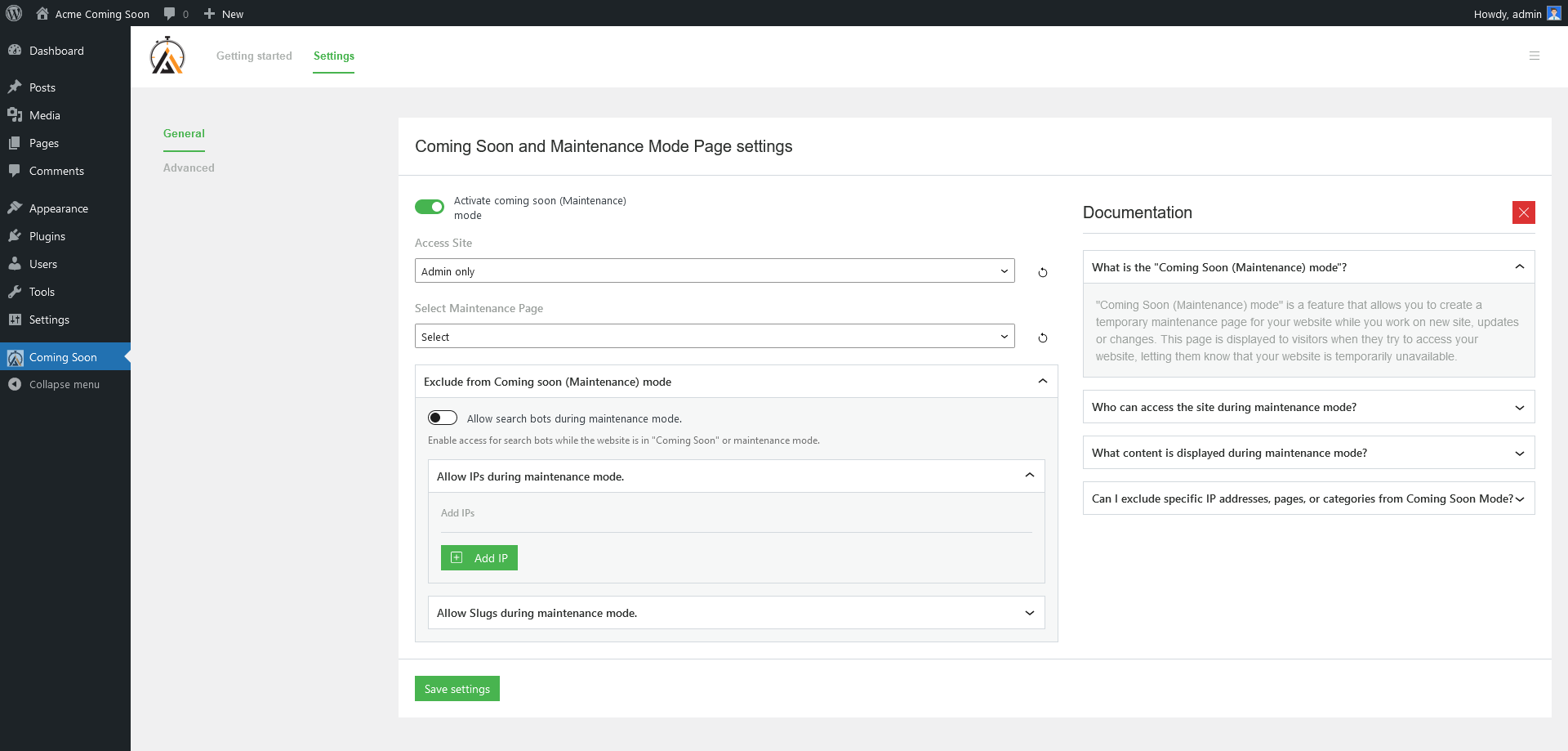Click the Settings sliders icon in the sidebar

tap(15, 319)
